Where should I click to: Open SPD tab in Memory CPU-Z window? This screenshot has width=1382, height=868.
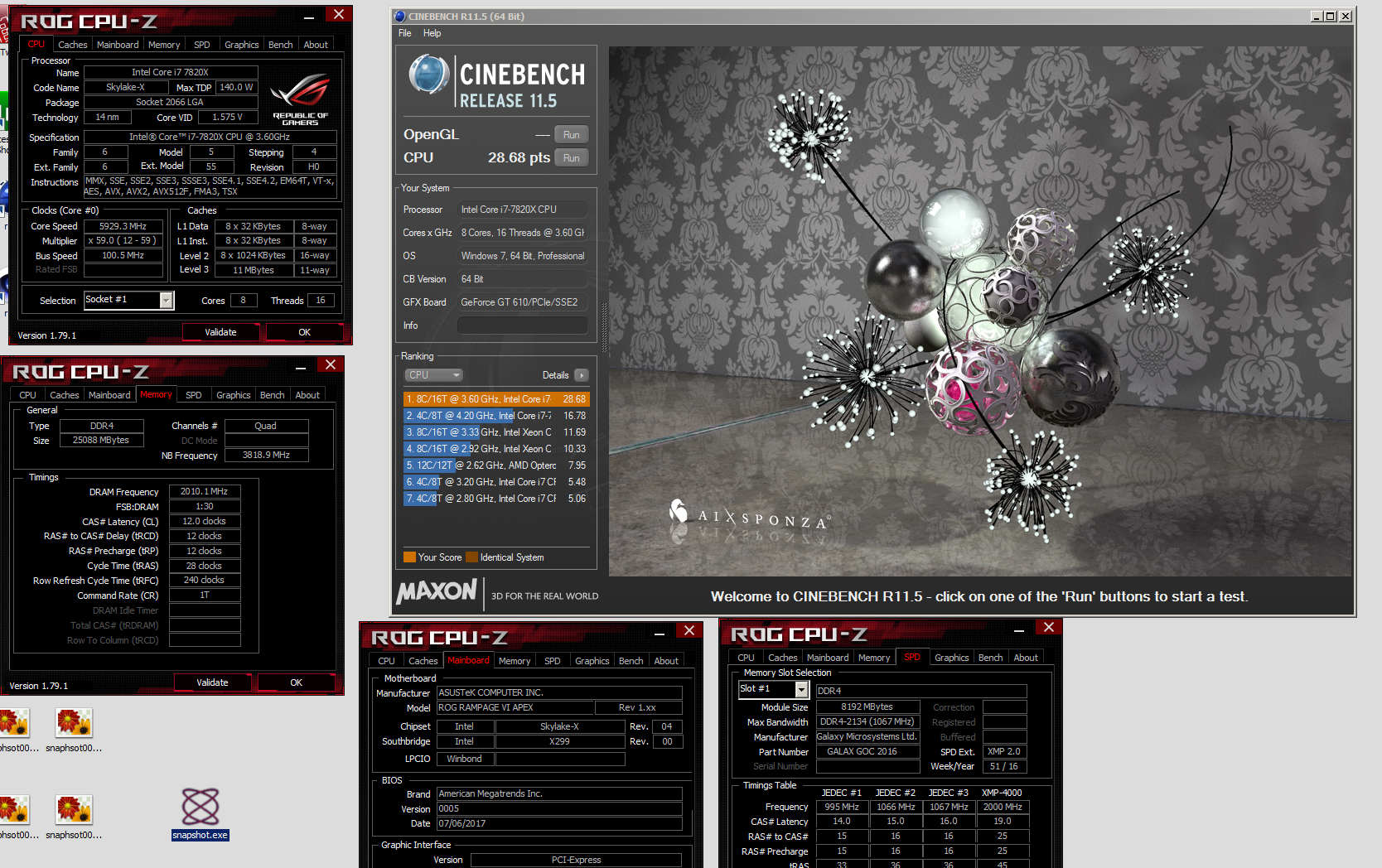click(x=193, y=395)
